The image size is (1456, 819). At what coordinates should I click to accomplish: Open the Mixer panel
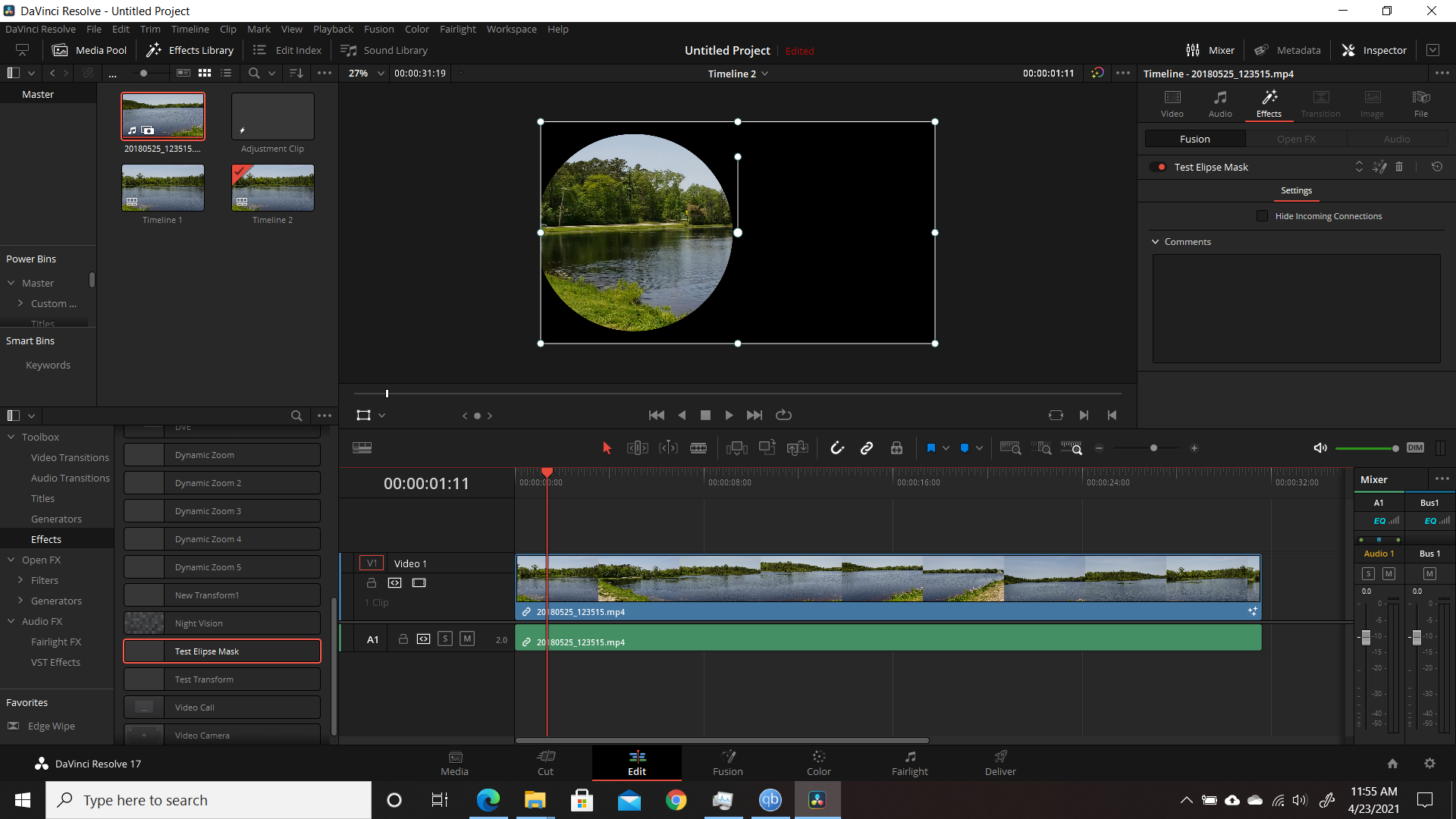[x=1210, y=50]
